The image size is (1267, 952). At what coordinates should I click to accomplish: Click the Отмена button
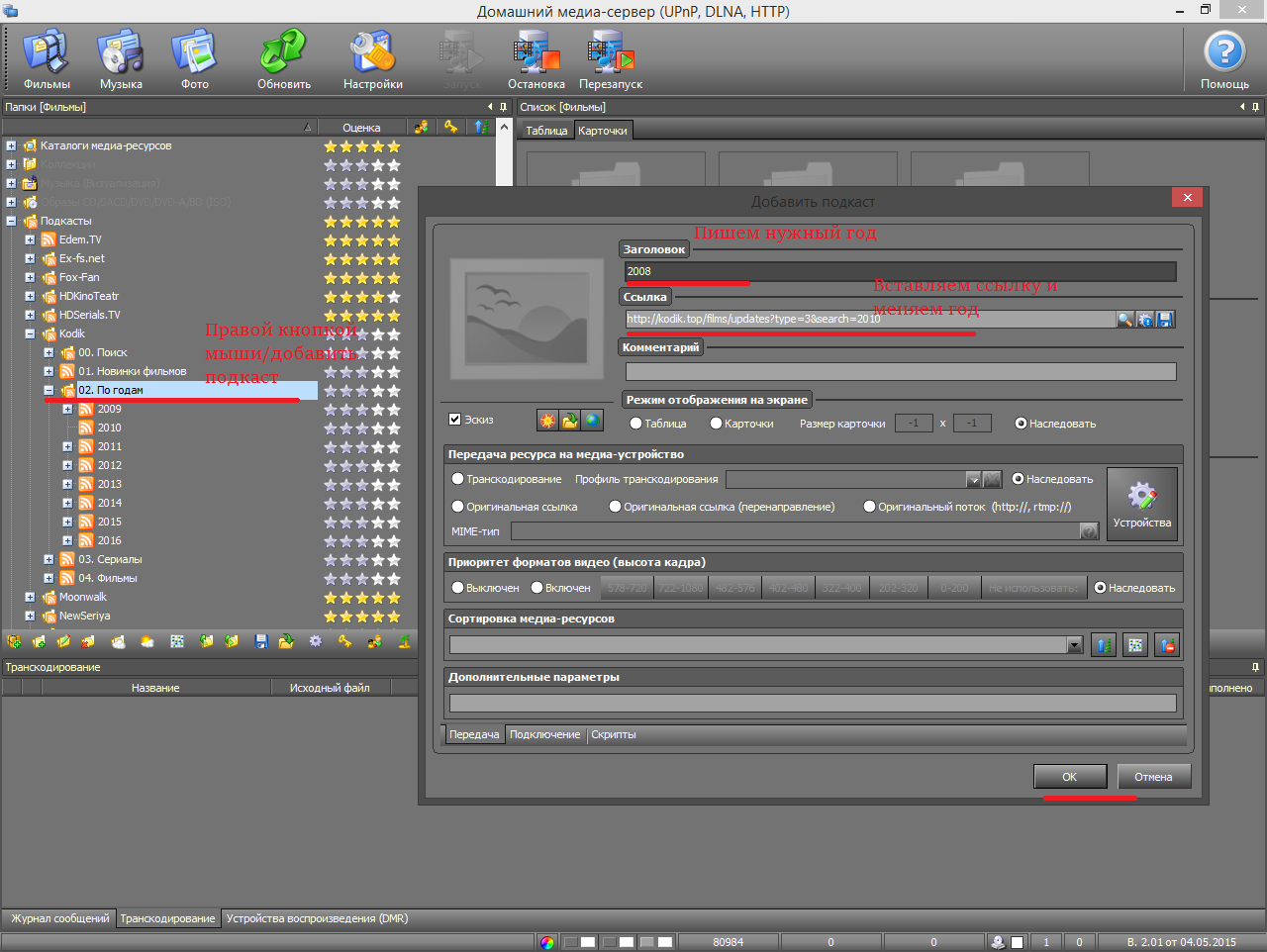point(1153,777)
